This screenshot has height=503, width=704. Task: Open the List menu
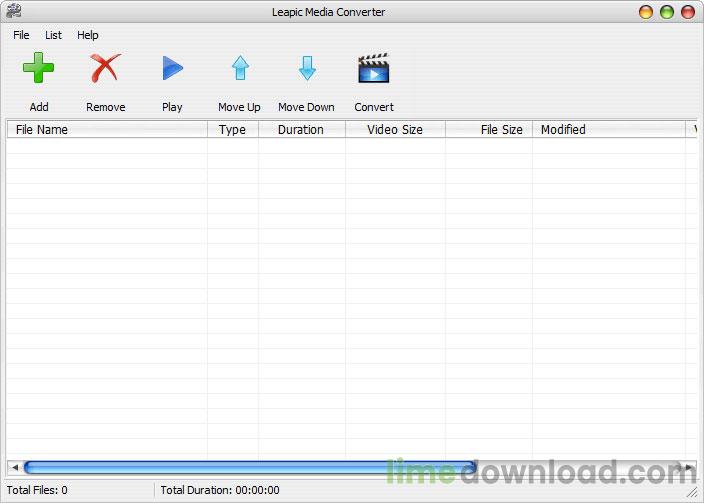(54, 35)
